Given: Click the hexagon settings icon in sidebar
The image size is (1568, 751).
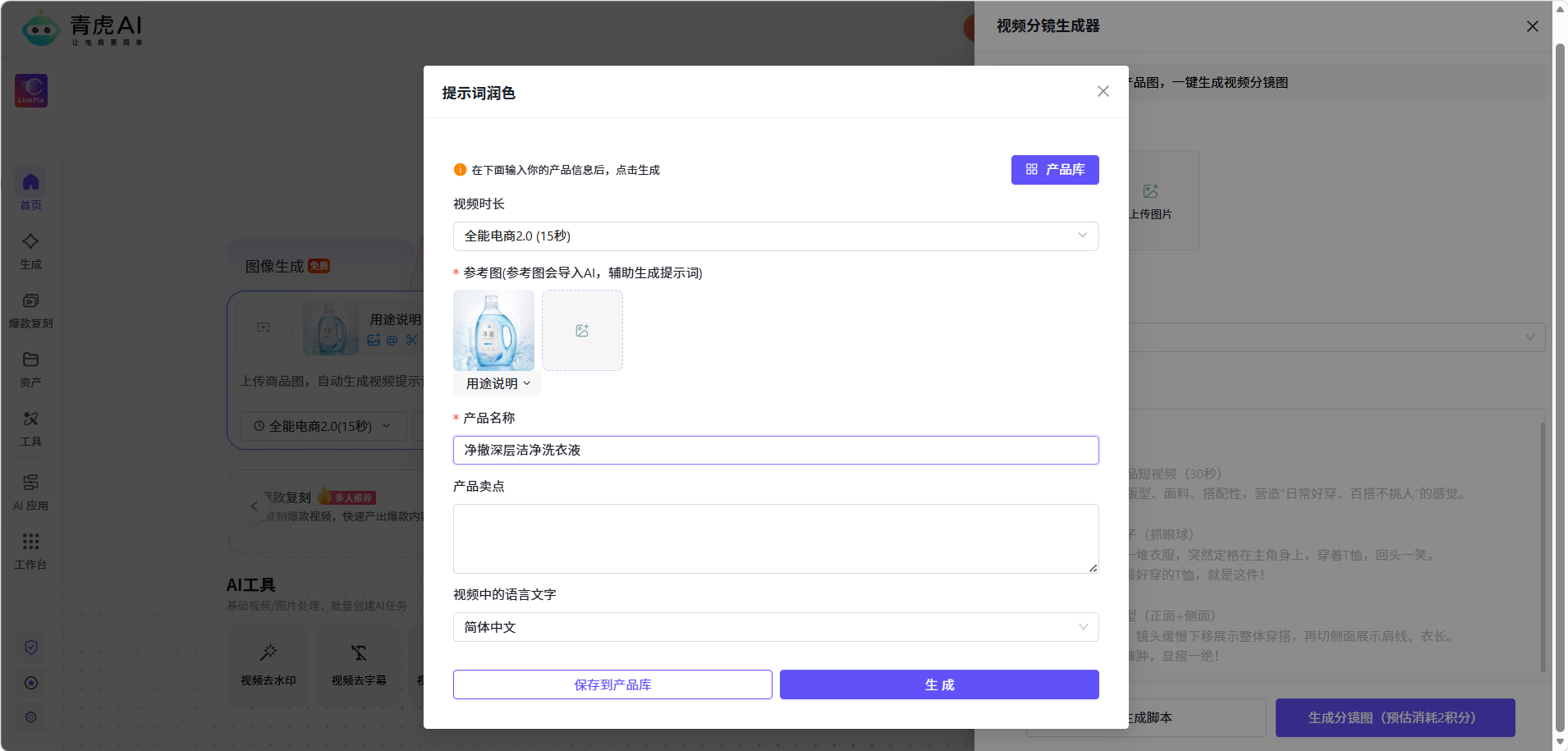Looking at the screenshot, I should [31, 717].
